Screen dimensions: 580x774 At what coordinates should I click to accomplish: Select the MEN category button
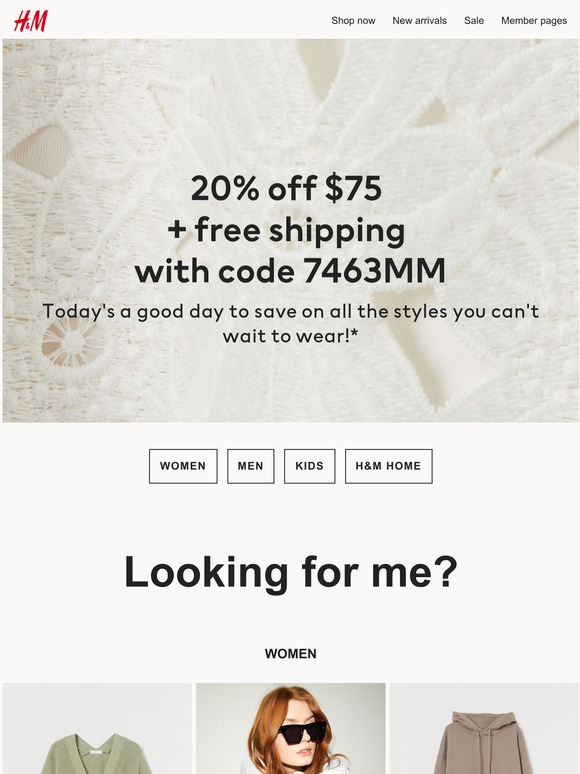click(251, 466)
